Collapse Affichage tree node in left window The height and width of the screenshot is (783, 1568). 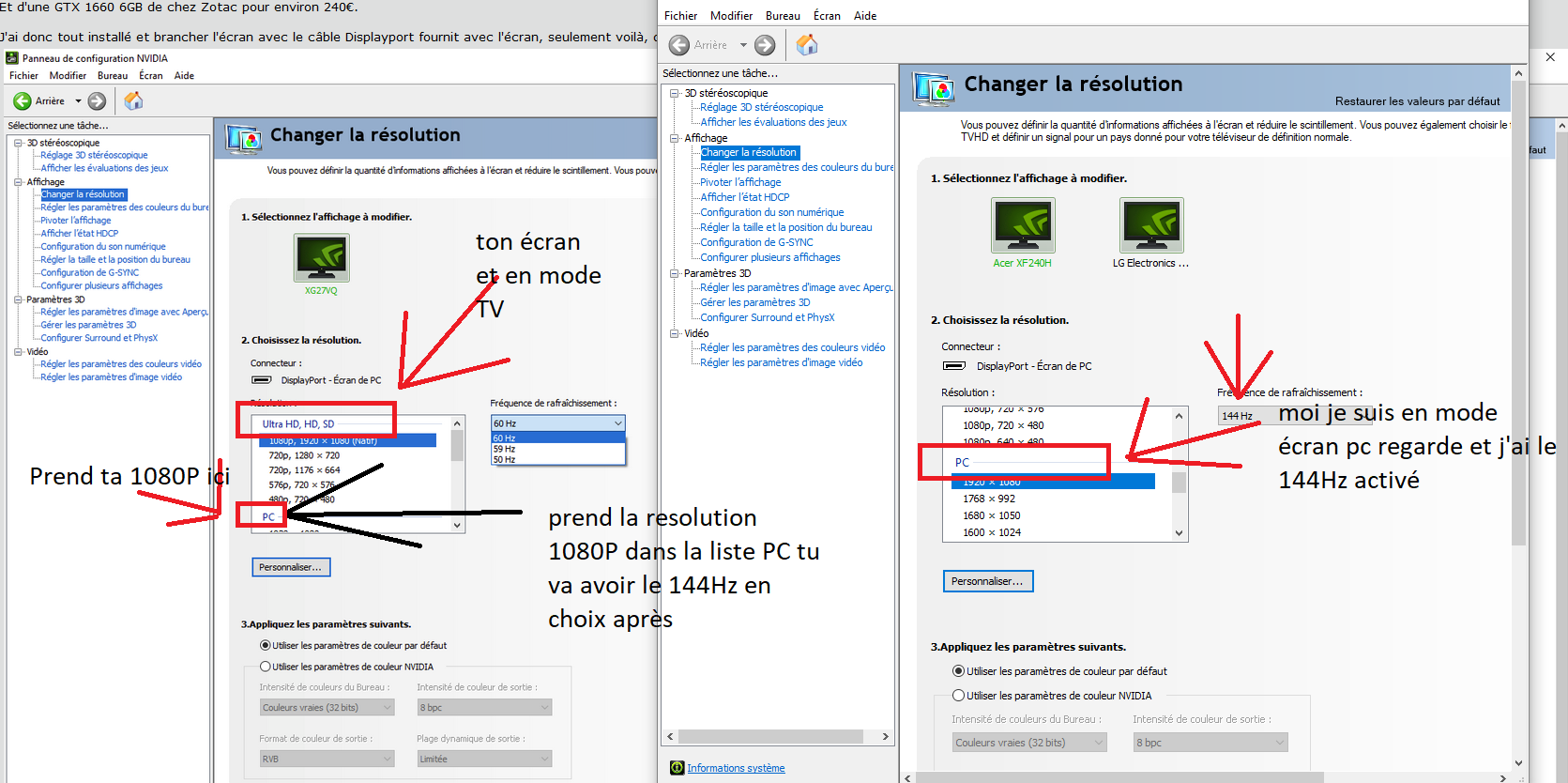[18, 182]
